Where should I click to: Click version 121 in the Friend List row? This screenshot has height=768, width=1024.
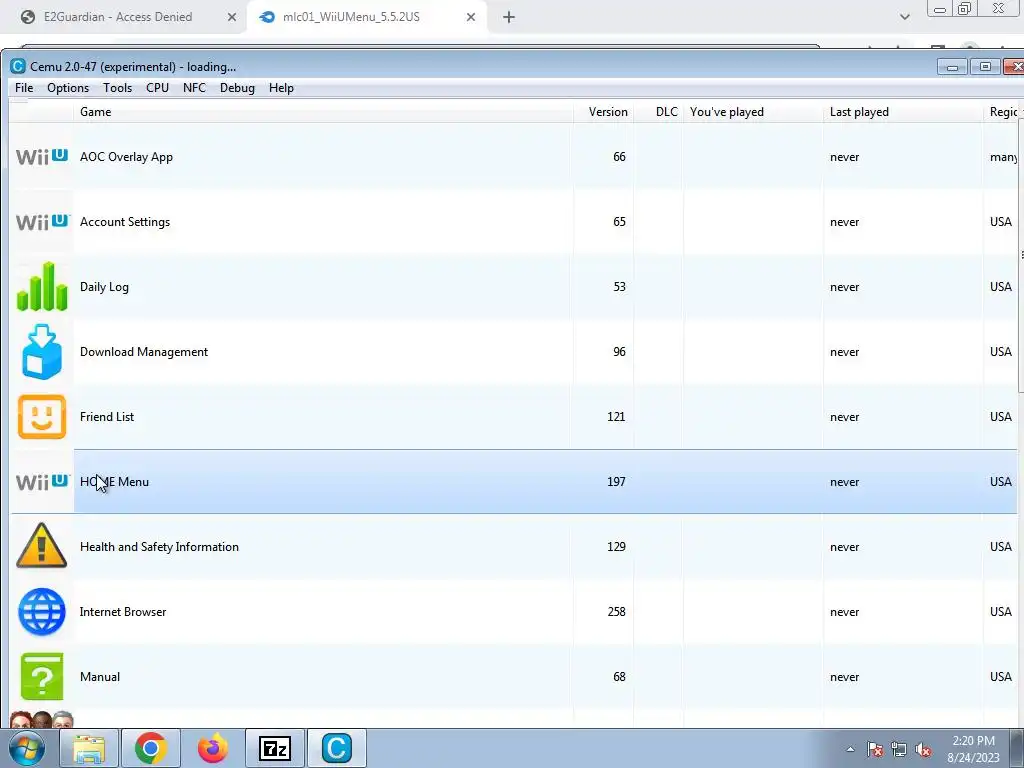click(616, 417)
